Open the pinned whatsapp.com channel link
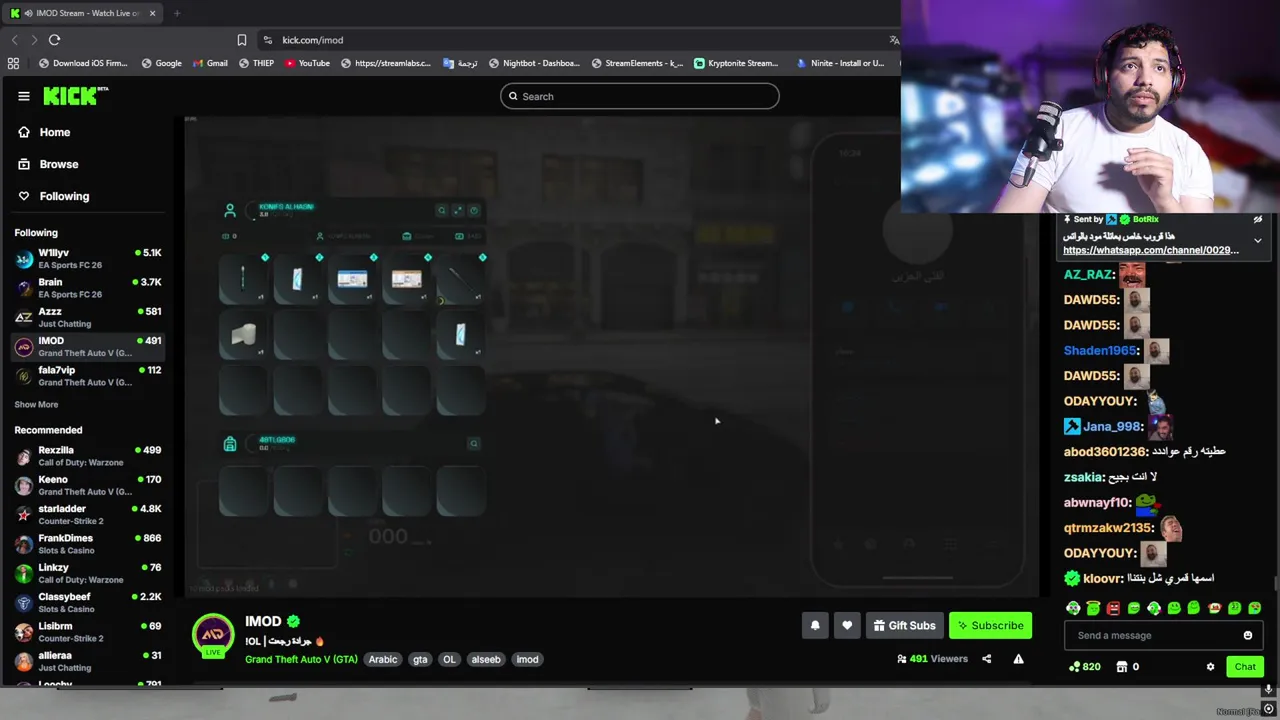Screen dimensions: 1280x720 (x=1150, y=250)
